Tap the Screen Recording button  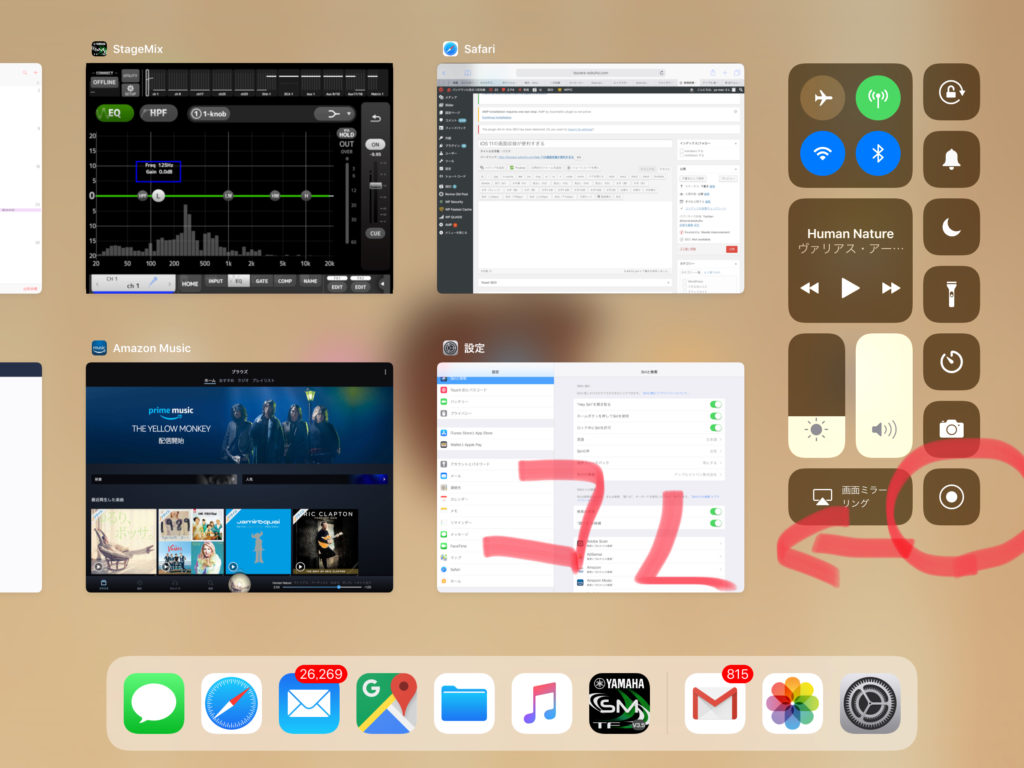pos(951,497)
